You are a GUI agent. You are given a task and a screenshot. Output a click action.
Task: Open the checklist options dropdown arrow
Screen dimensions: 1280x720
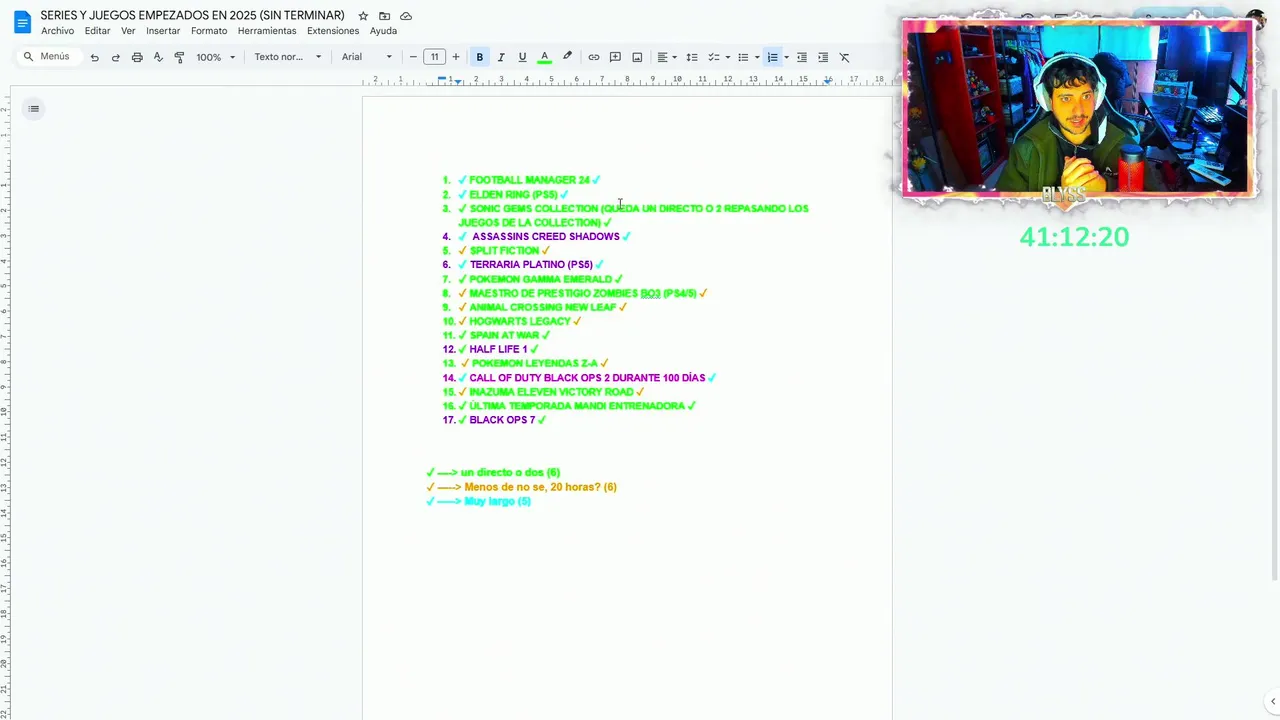(727, 57)
